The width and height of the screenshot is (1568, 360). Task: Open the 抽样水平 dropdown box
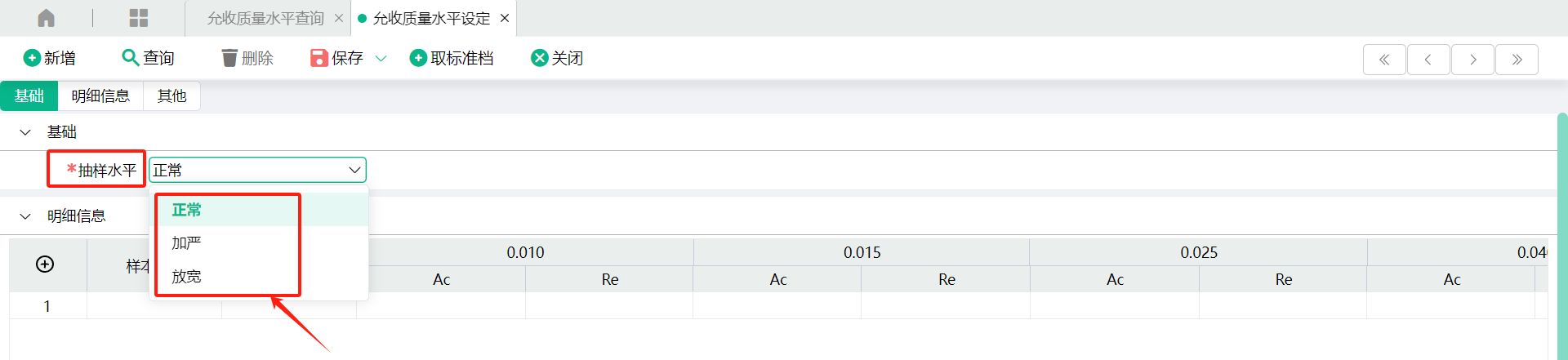point(257,170)
